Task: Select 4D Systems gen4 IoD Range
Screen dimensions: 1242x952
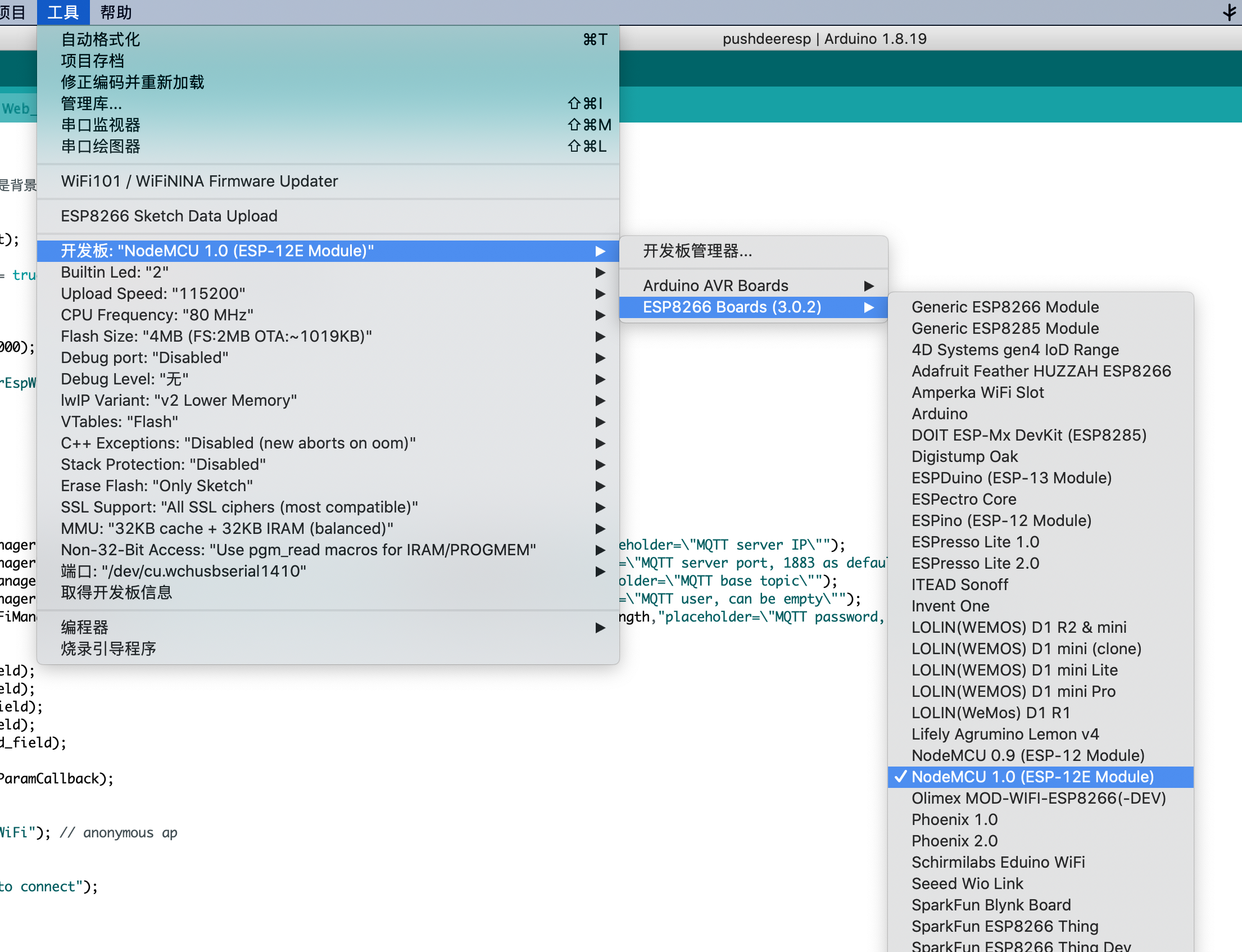Action: (1041, 350)
